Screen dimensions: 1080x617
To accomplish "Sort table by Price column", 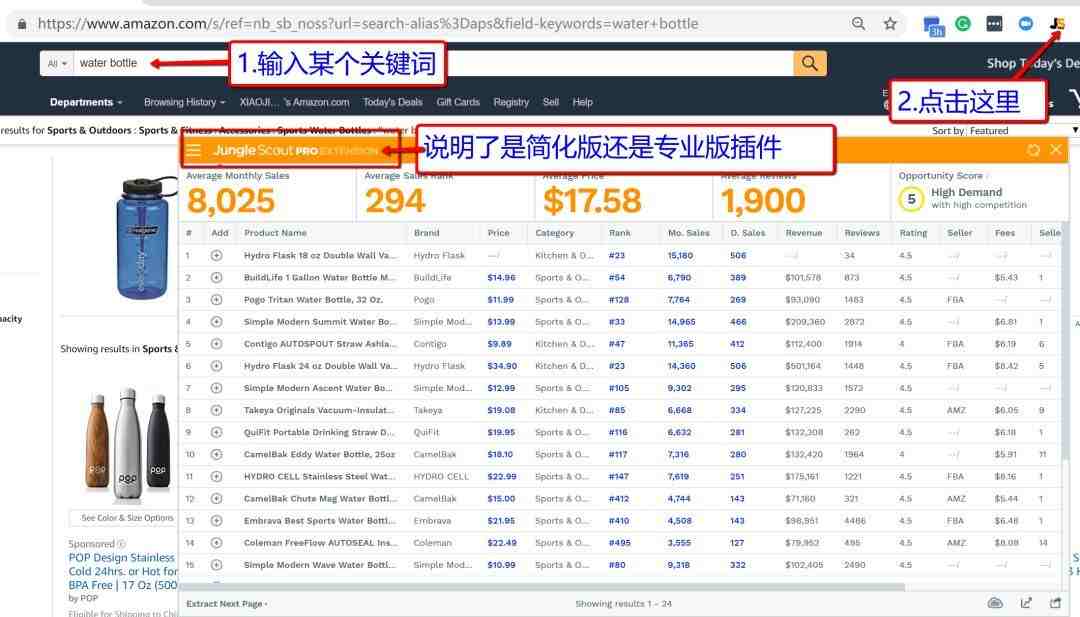I will point(499,233).
